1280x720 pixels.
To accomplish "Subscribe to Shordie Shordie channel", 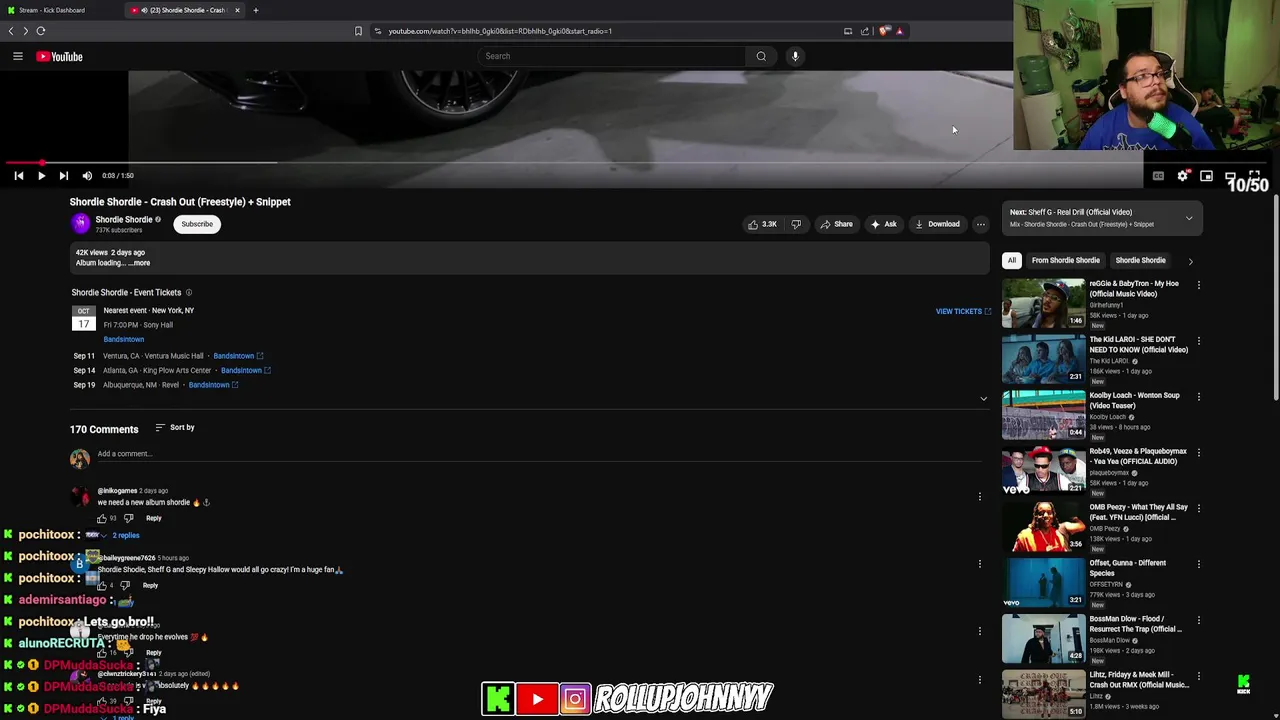I will tap(197, 224).
